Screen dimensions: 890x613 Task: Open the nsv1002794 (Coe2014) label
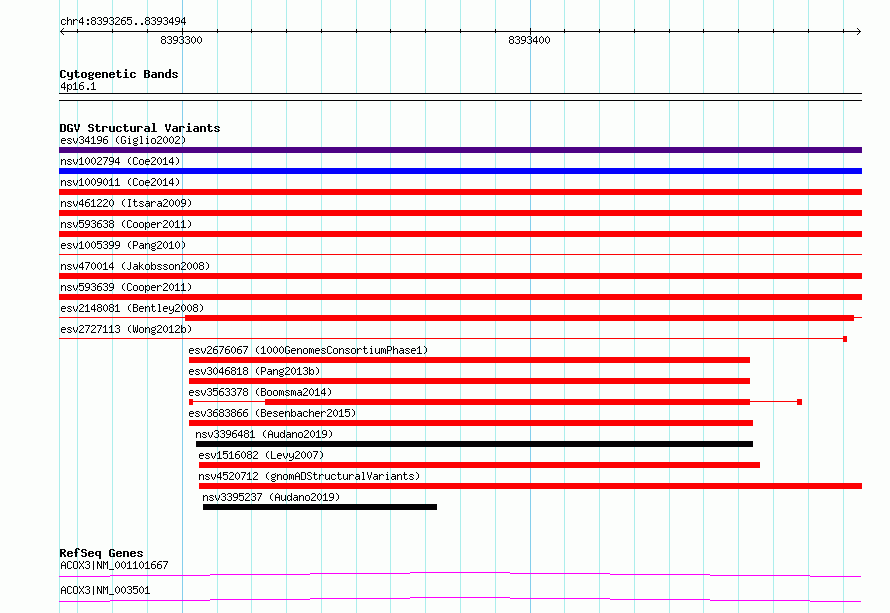click(x=120, y=161)
